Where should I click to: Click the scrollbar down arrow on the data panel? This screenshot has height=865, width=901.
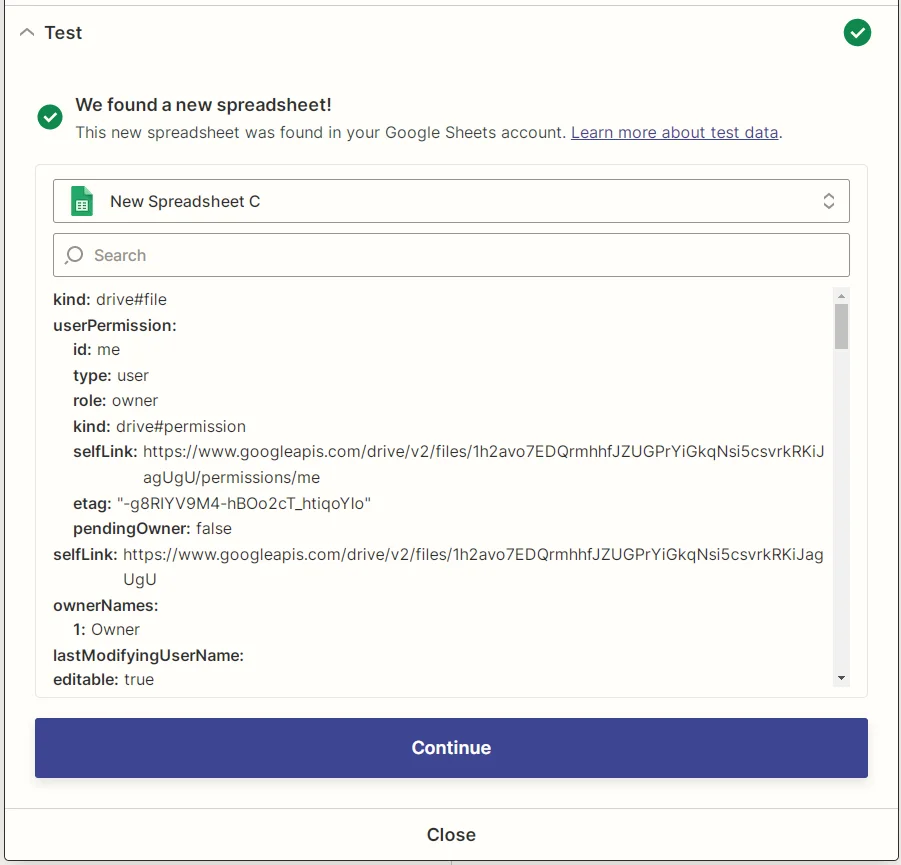(841, 676)
